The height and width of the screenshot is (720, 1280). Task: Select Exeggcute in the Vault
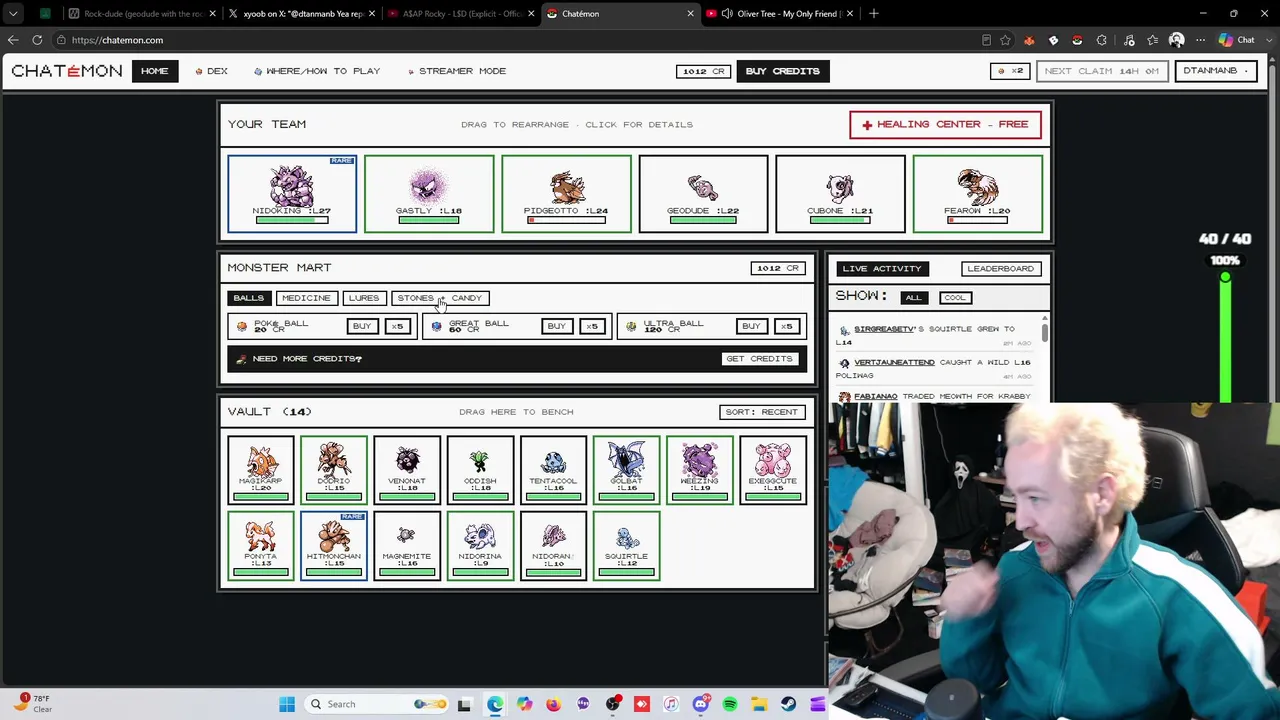pyautogui.click(x=772, y=470)
